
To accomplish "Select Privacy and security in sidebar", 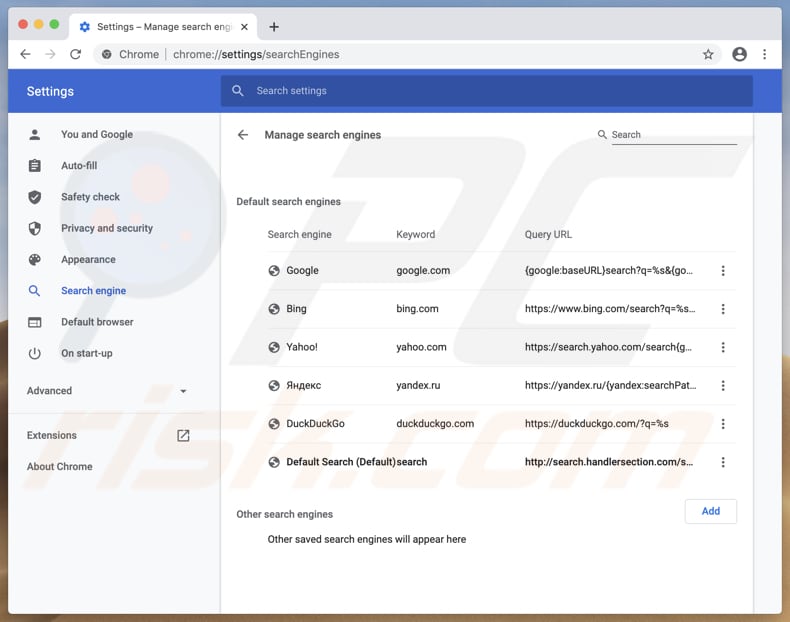I will pyautogui.click(x=106, y=228).
